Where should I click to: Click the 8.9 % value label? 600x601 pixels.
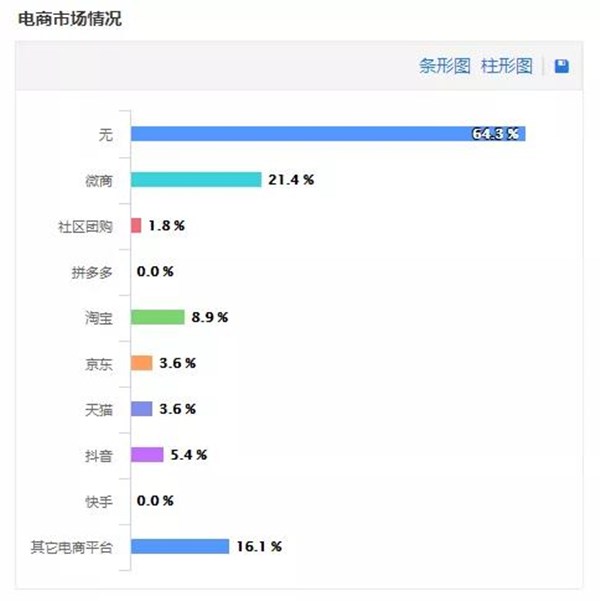(210, 317)
